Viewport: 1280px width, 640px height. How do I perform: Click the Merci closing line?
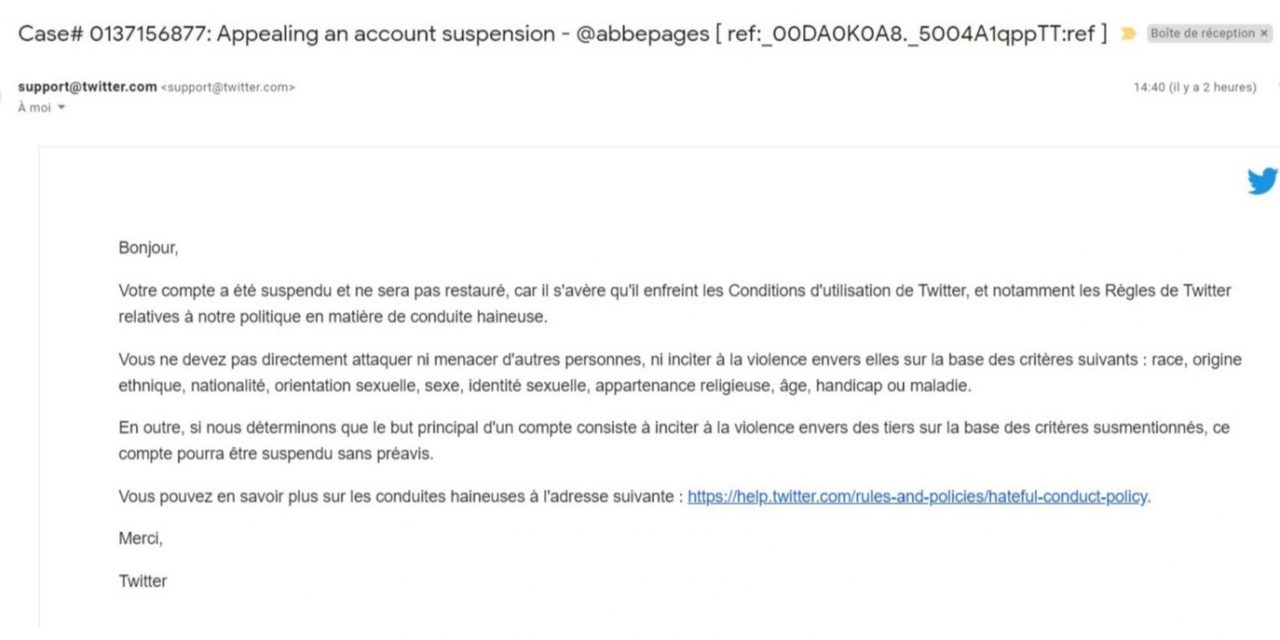tap(140, 538)
